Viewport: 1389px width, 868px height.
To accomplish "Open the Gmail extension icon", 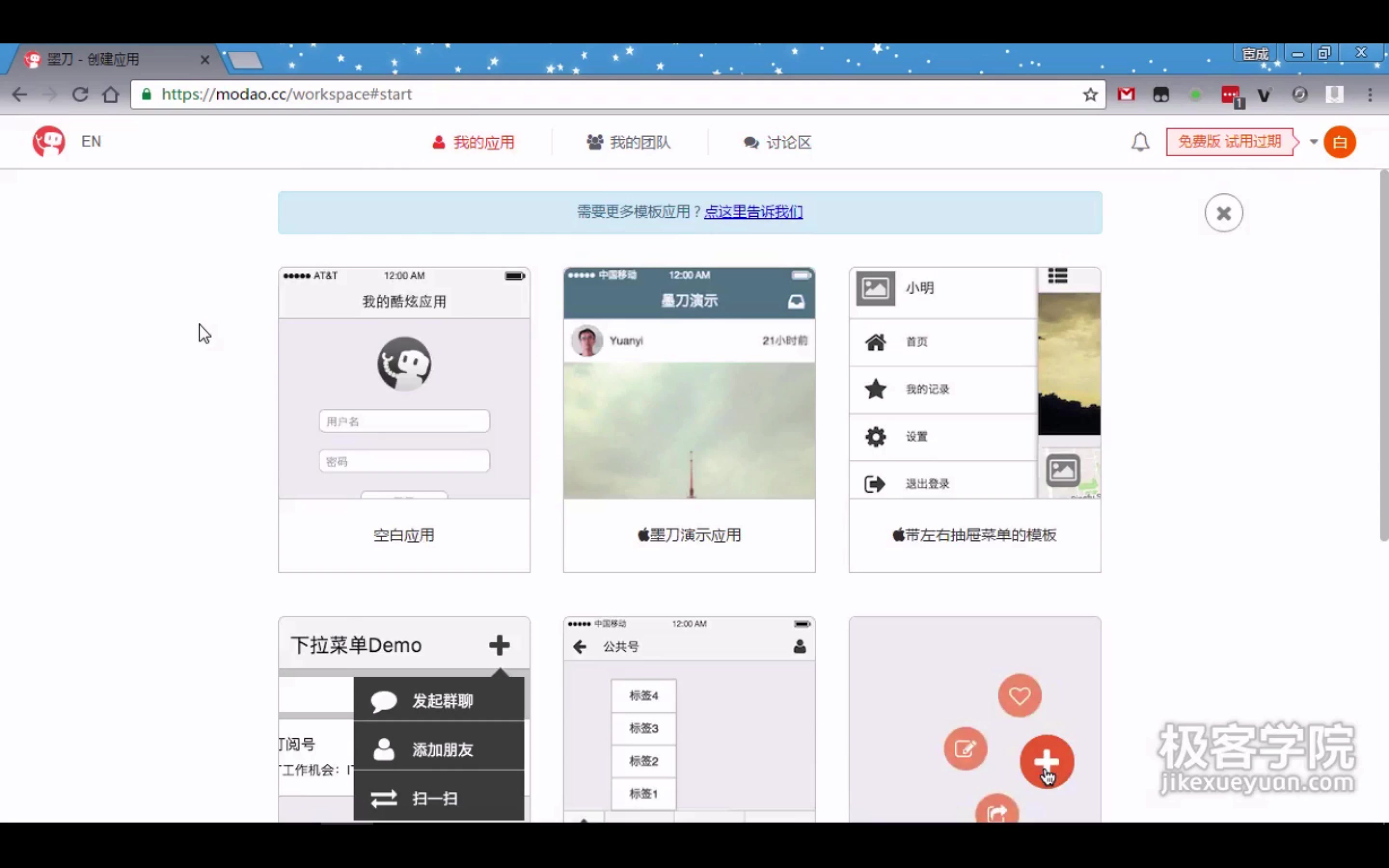I will (x=1126, y=95).
